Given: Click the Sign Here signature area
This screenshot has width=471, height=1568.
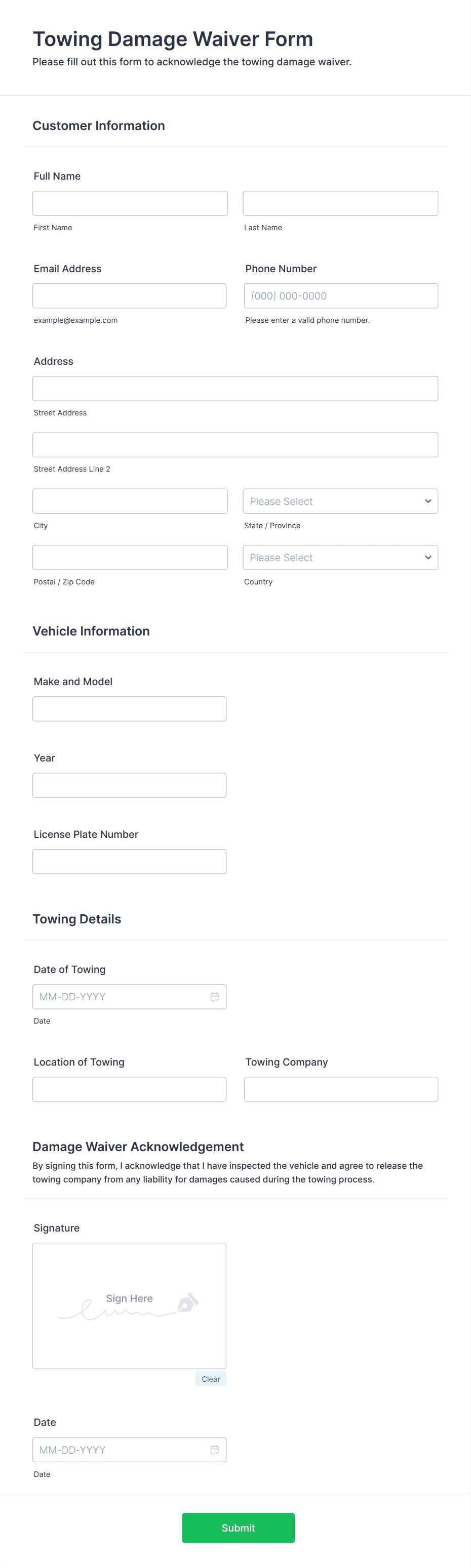Looking at the screenshot, I should click(x=130, y=1305).
